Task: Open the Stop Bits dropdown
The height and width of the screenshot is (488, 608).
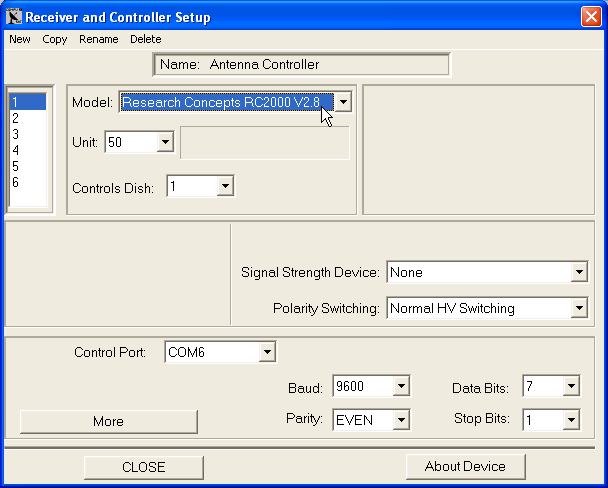Action: [x=551, y=420]
